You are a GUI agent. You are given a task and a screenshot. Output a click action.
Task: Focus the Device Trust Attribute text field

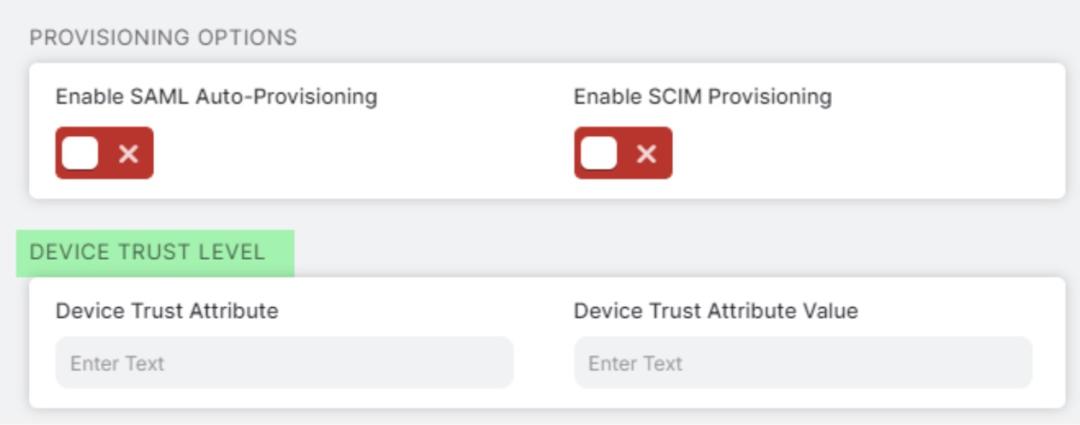click(284, 363)
